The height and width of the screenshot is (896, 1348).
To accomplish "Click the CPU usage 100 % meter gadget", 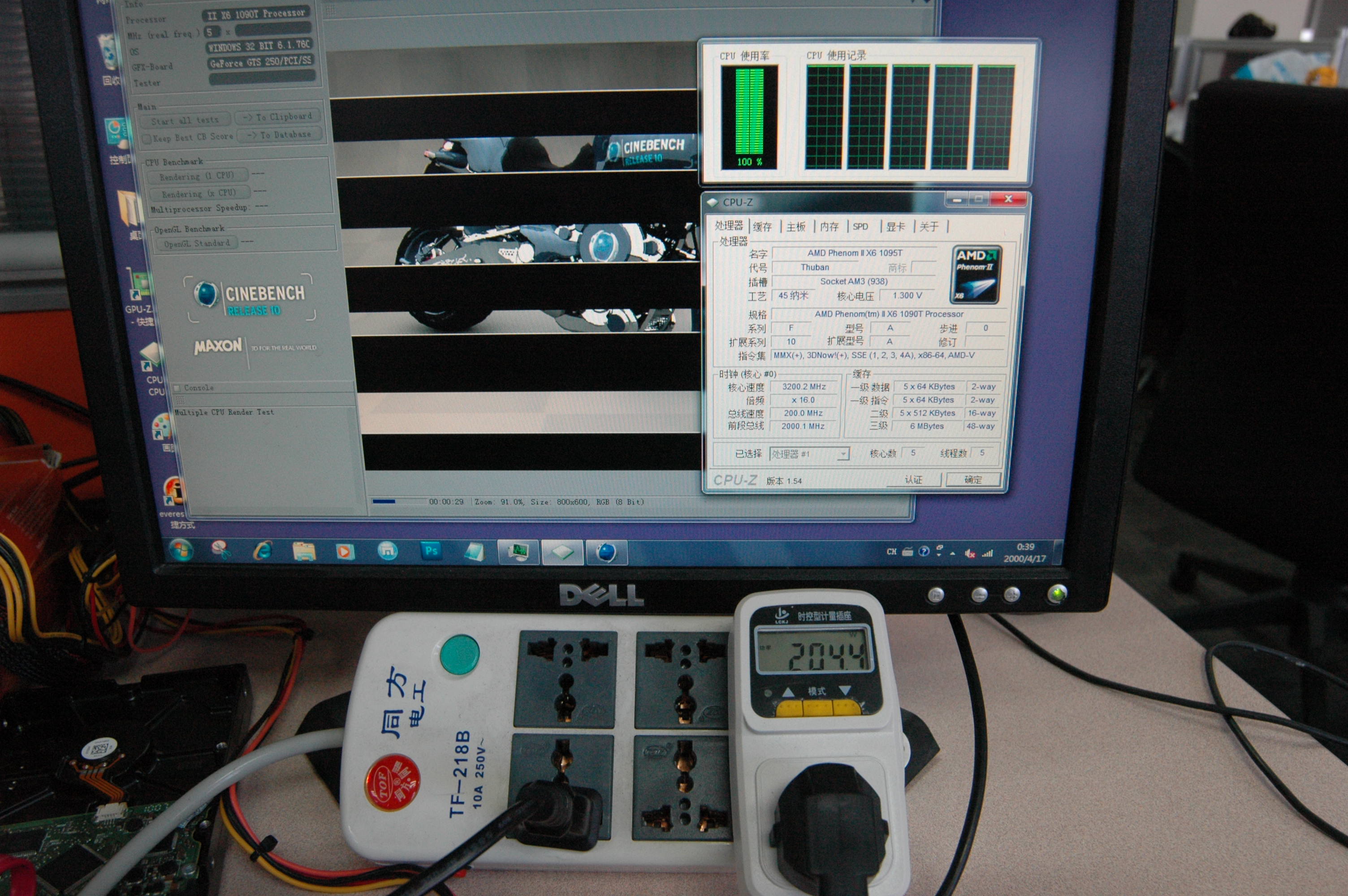I will coord(748,117).
